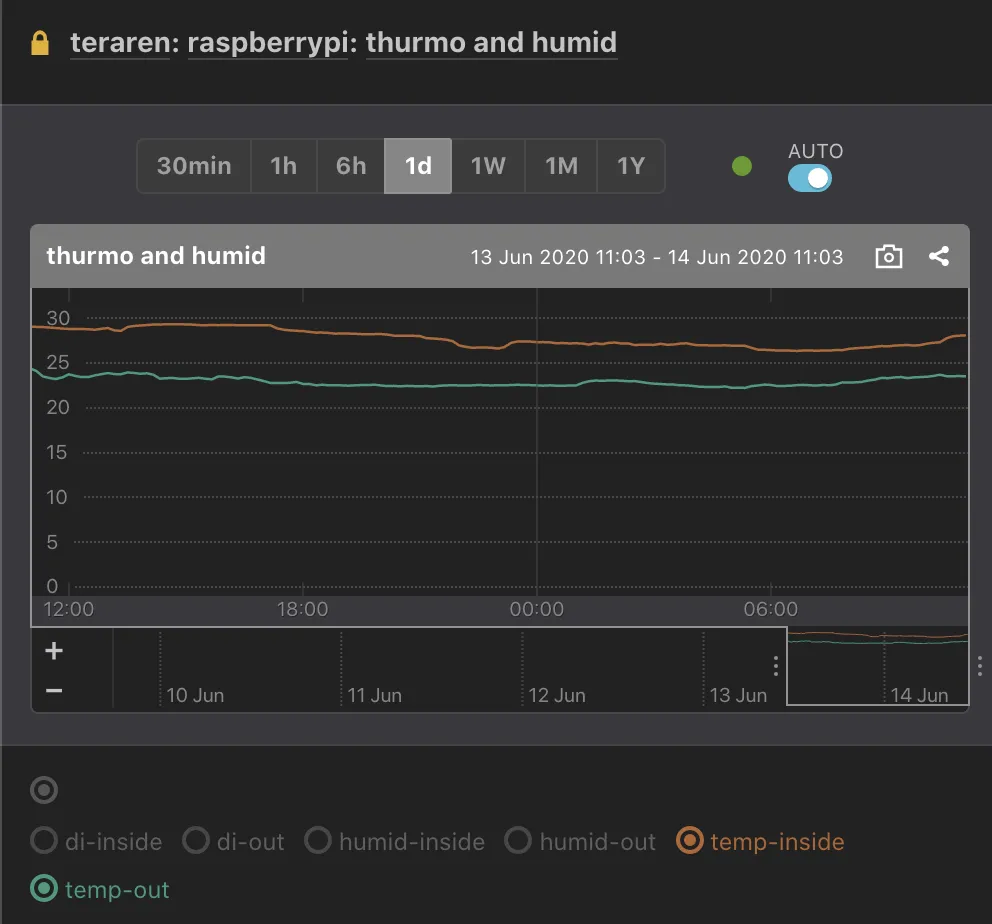This screenshot has height=924, width=992.
Task: Toggle the AUTO refresh switch
Action: pos(810,178)
